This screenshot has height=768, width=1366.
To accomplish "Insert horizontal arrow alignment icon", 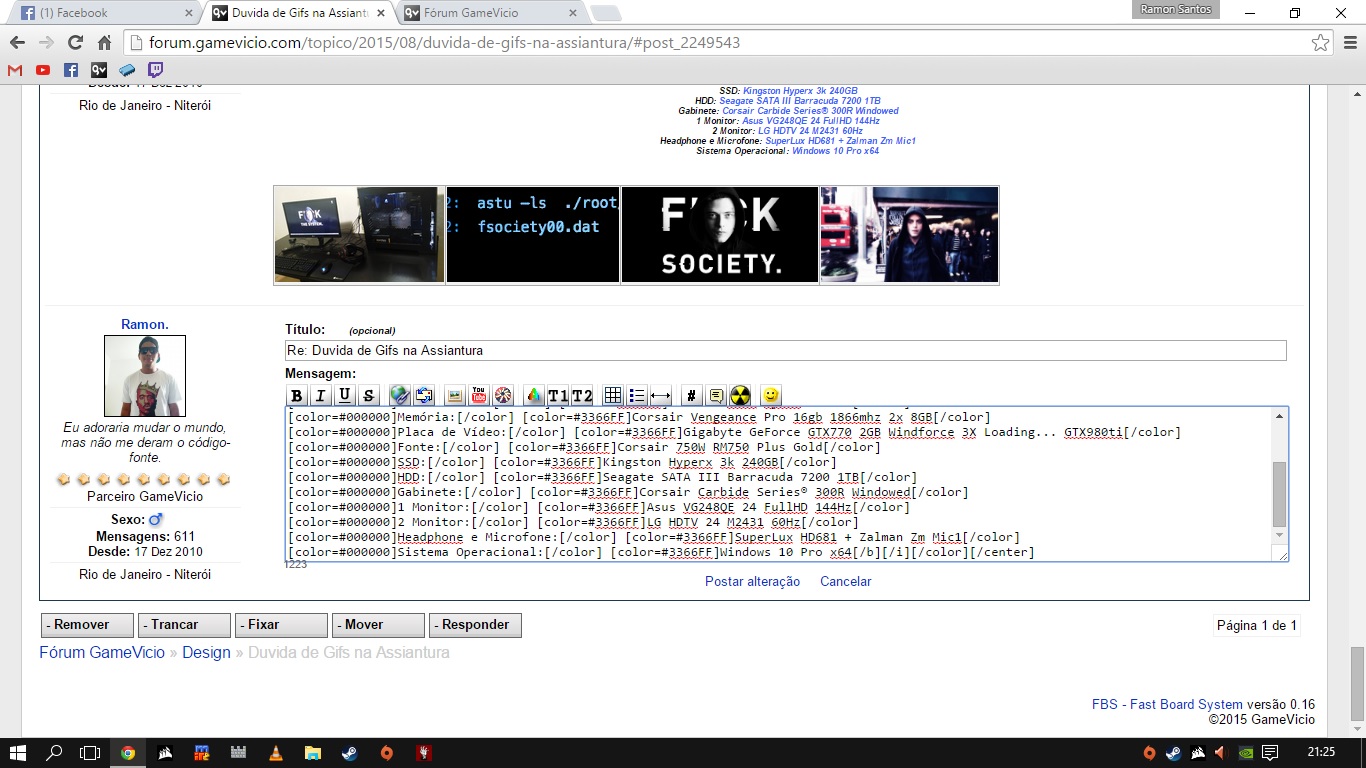I will [x=660, y=395].
